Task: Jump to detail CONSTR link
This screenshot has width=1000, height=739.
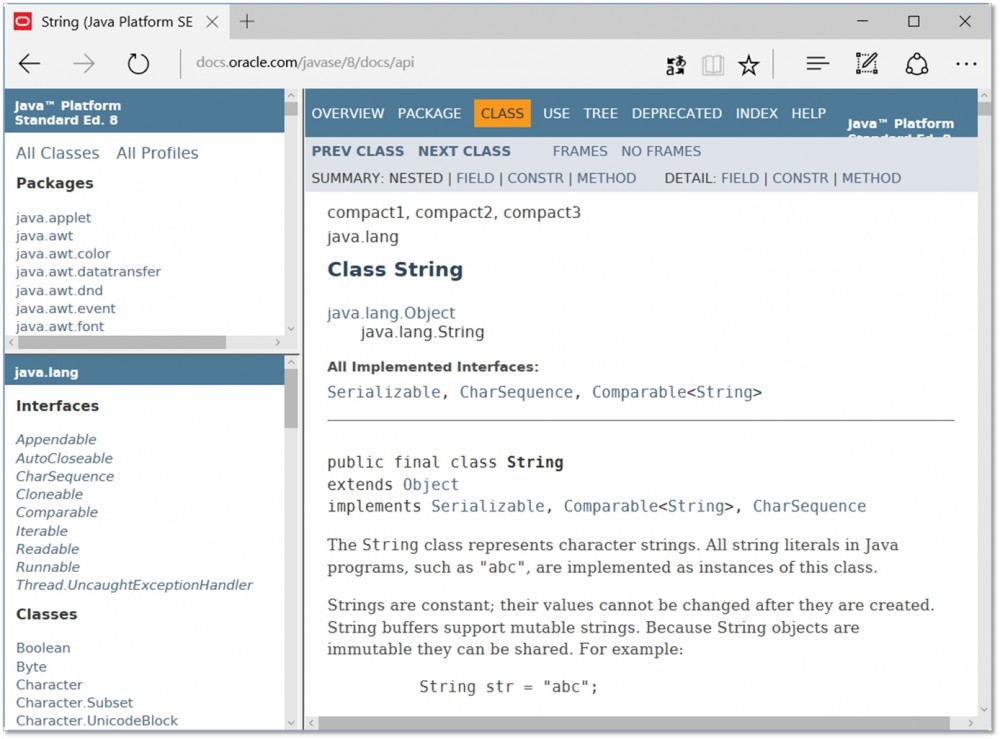Action: pos(800,179)
